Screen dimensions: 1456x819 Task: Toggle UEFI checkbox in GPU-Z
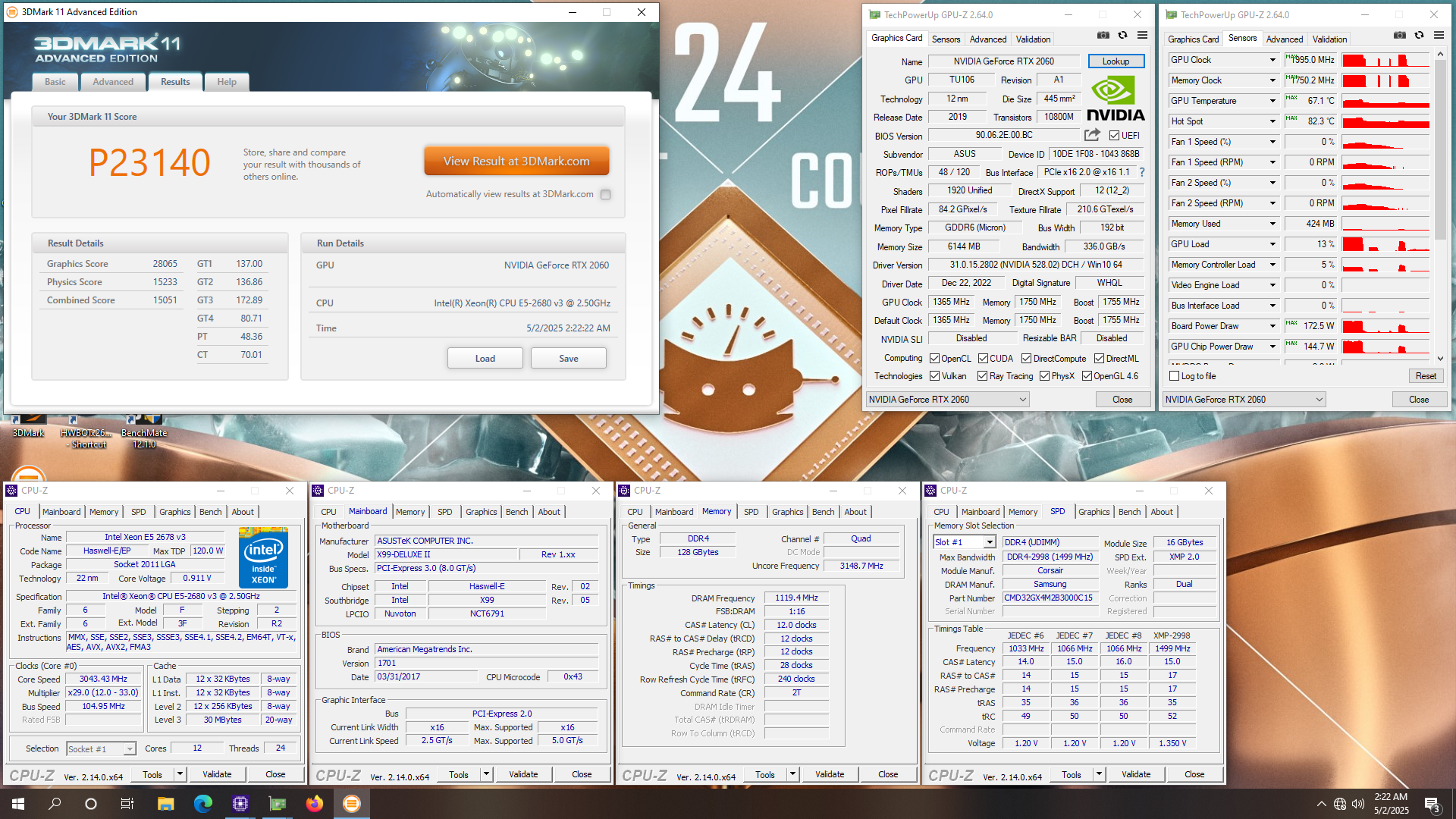(x=1114, y=136)
